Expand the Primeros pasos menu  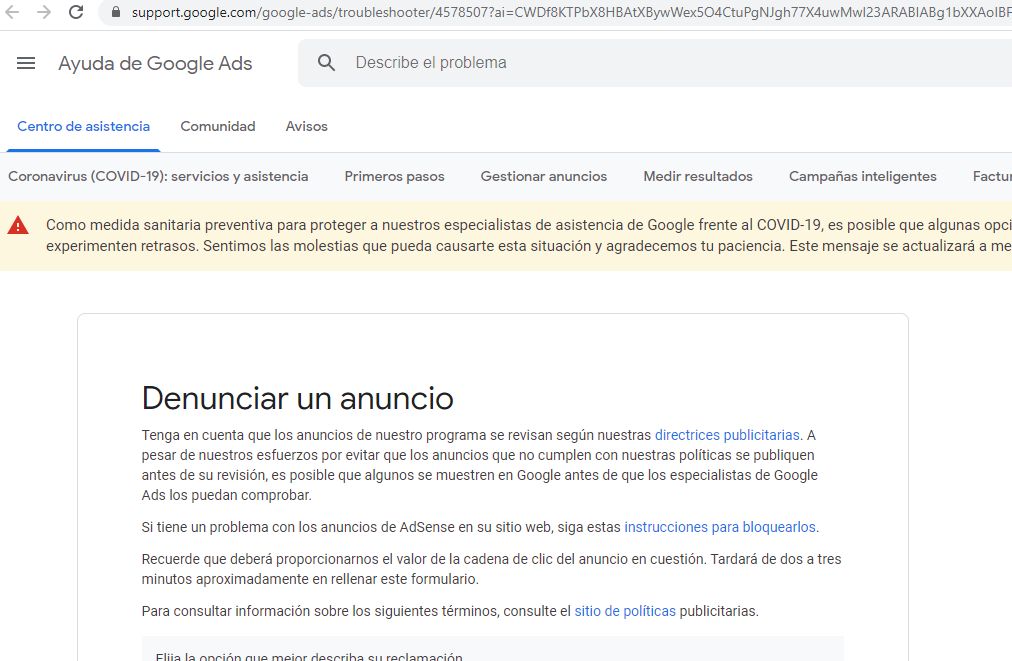click(394, 177)
